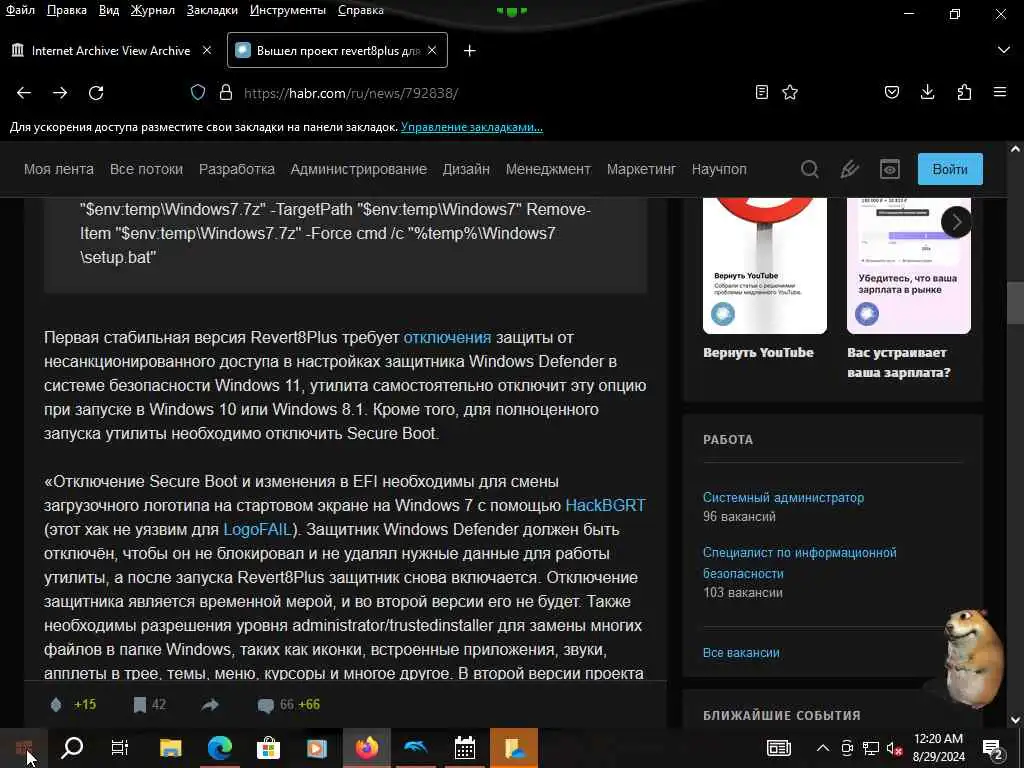Open the Файл menu

tap(20, 10)
